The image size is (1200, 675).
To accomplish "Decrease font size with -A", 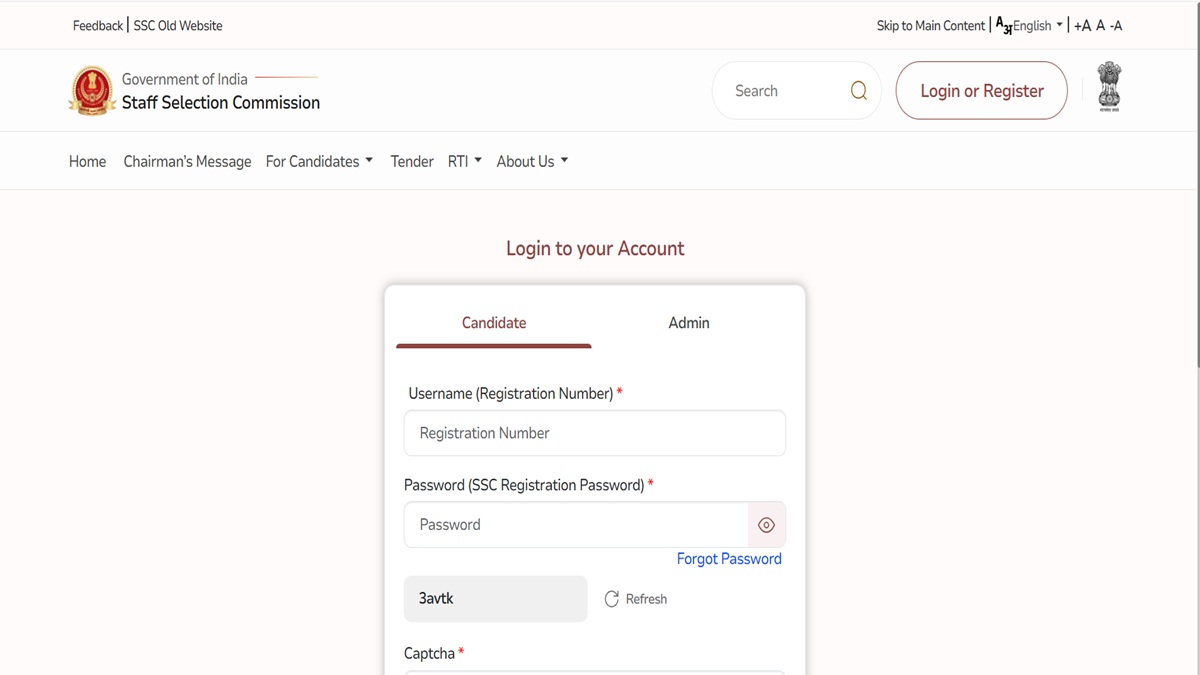I will pyautogui.click(x=1116, y=26).
